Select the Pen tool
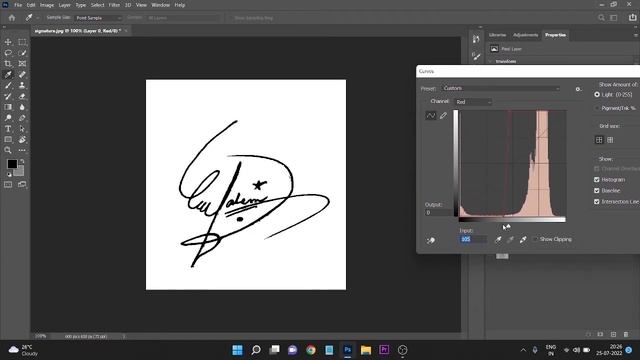This screenshot has width=640, height=360. [22, 118]
